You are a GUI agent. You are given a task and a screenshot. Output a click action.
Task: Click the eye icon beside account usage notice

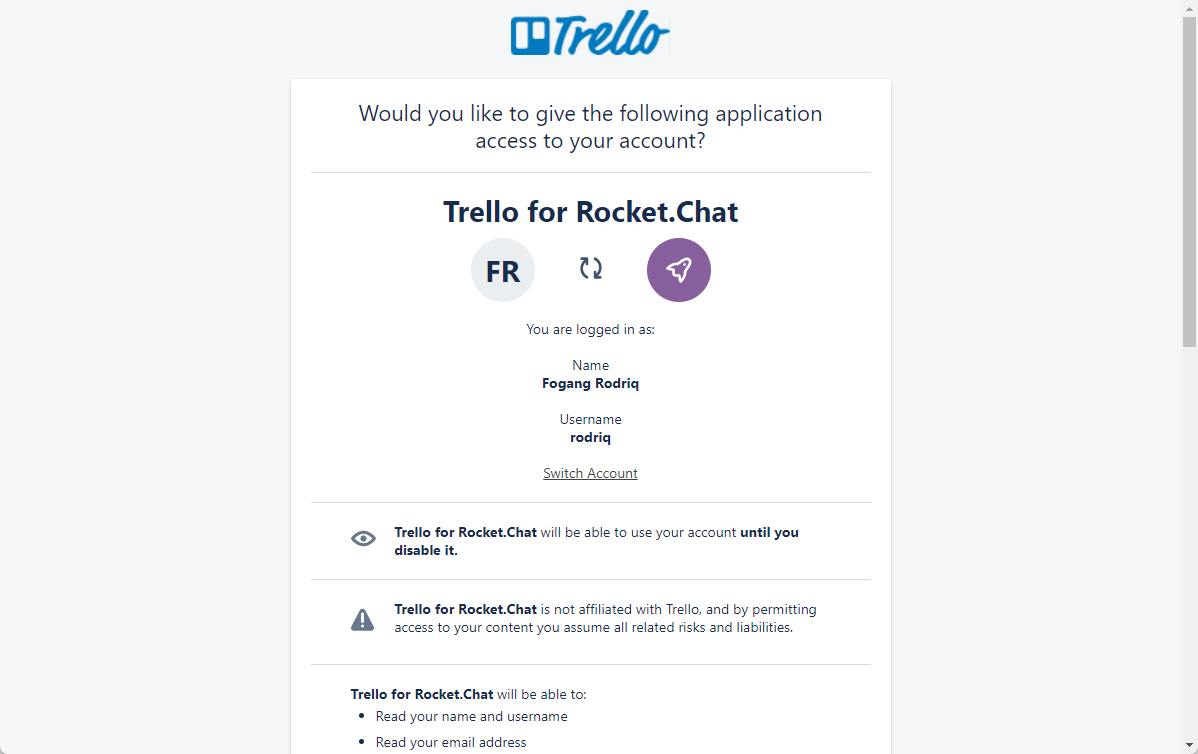tap(363, 539)
